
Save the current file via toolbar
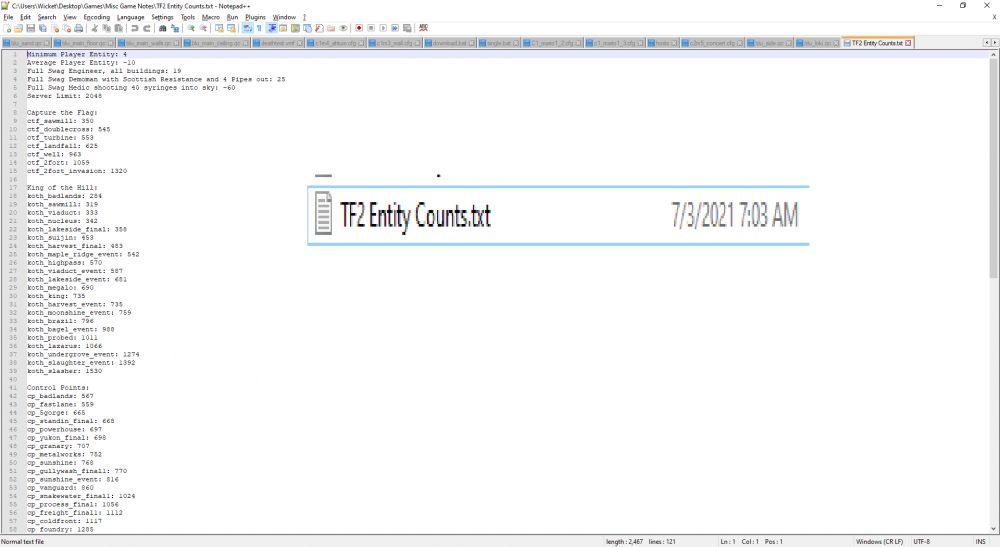point(31,28)
